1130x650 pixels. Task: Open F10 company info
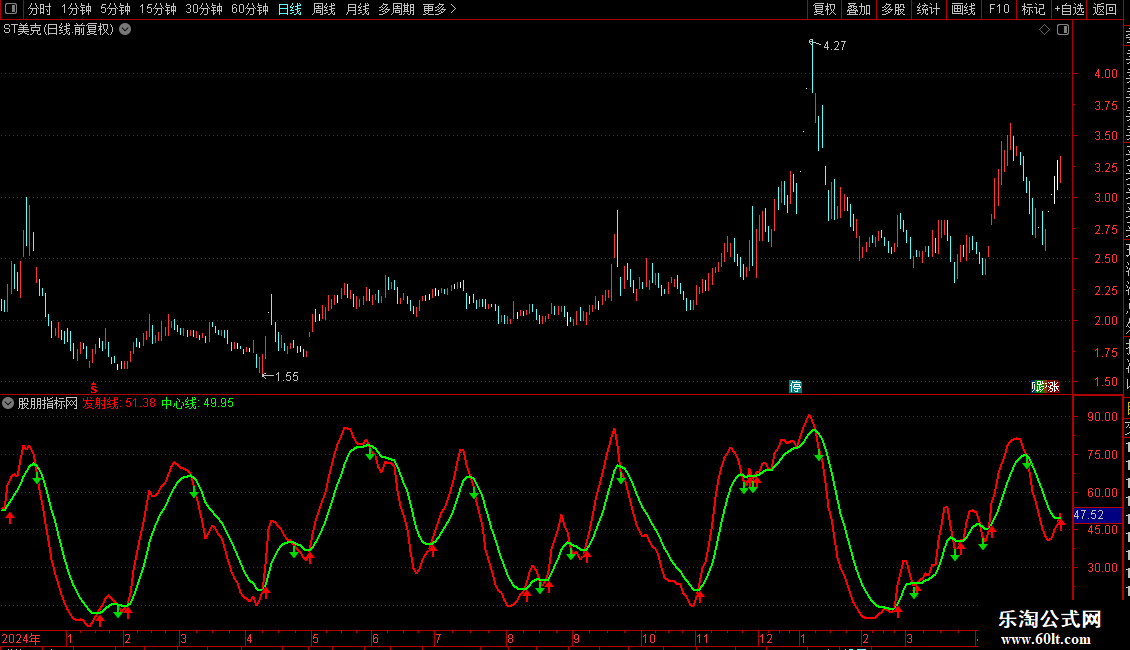coord(999,9)
